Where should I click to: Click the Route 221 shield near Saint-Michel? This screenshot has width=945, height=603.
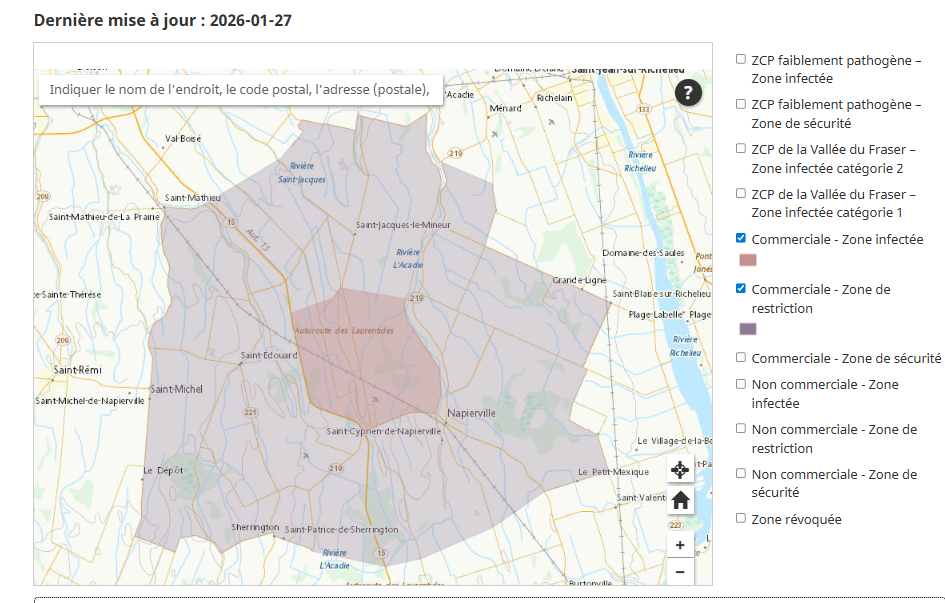[249, 412]
